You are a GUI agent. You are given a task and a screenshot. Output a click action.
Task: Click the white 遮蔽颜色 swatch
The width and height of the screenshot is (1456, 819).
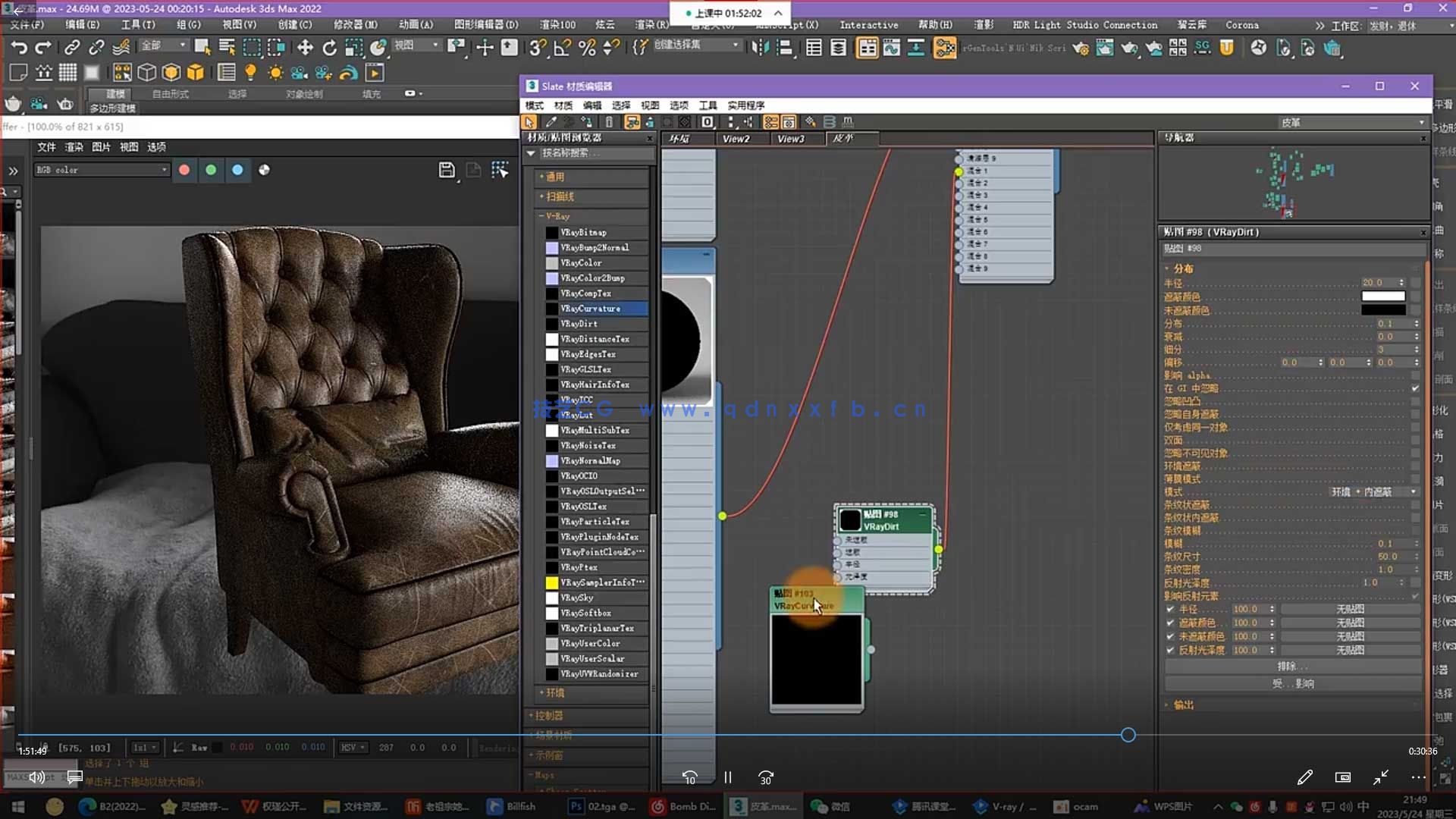[x=1382, y=296]
